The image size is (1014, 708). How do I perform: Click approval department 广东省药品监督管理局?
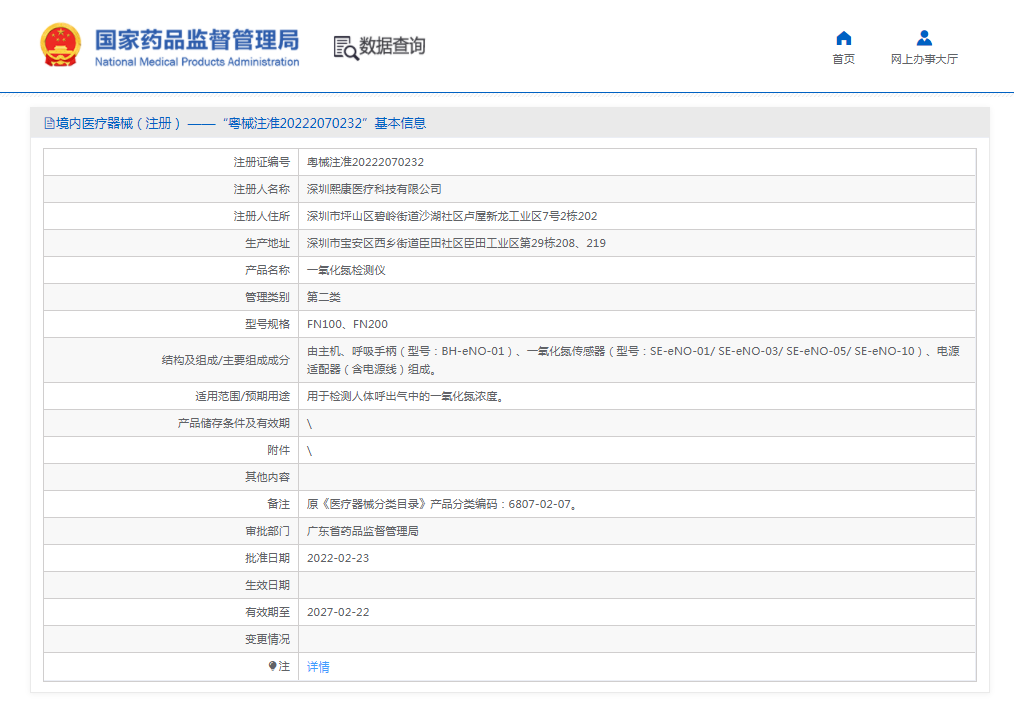[x=362, y=531]
